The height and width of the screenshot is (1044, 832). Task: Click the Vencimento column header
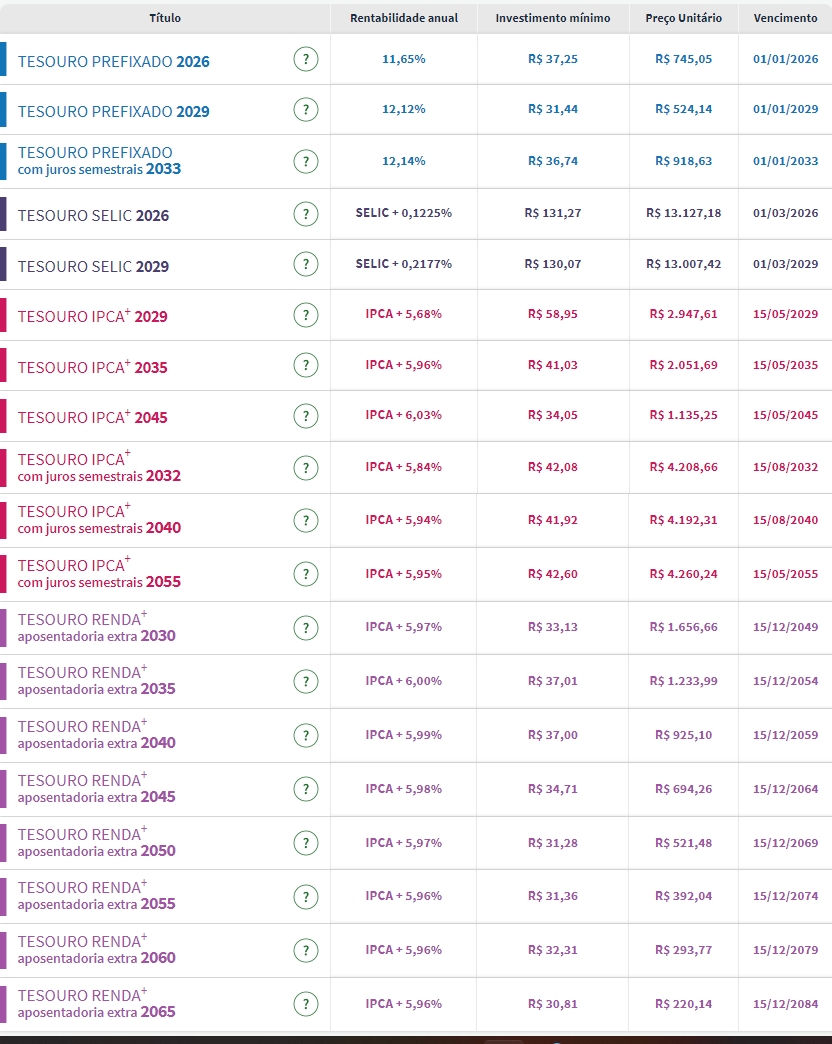[785, 19]
